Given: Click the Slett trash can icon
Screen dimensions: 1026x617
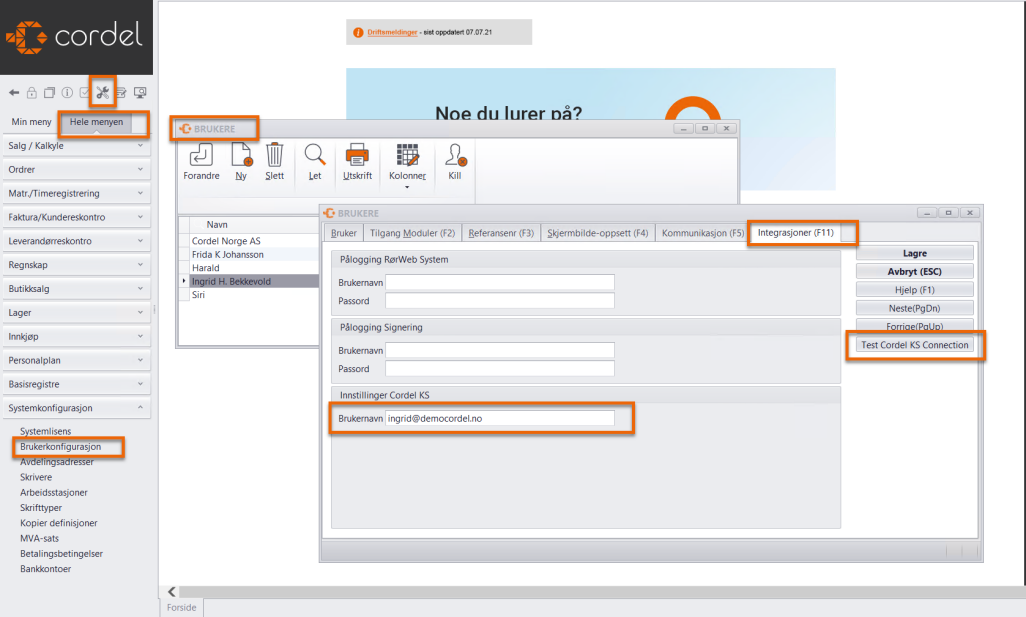Looking at the screenshot, I should coord(274,156).
